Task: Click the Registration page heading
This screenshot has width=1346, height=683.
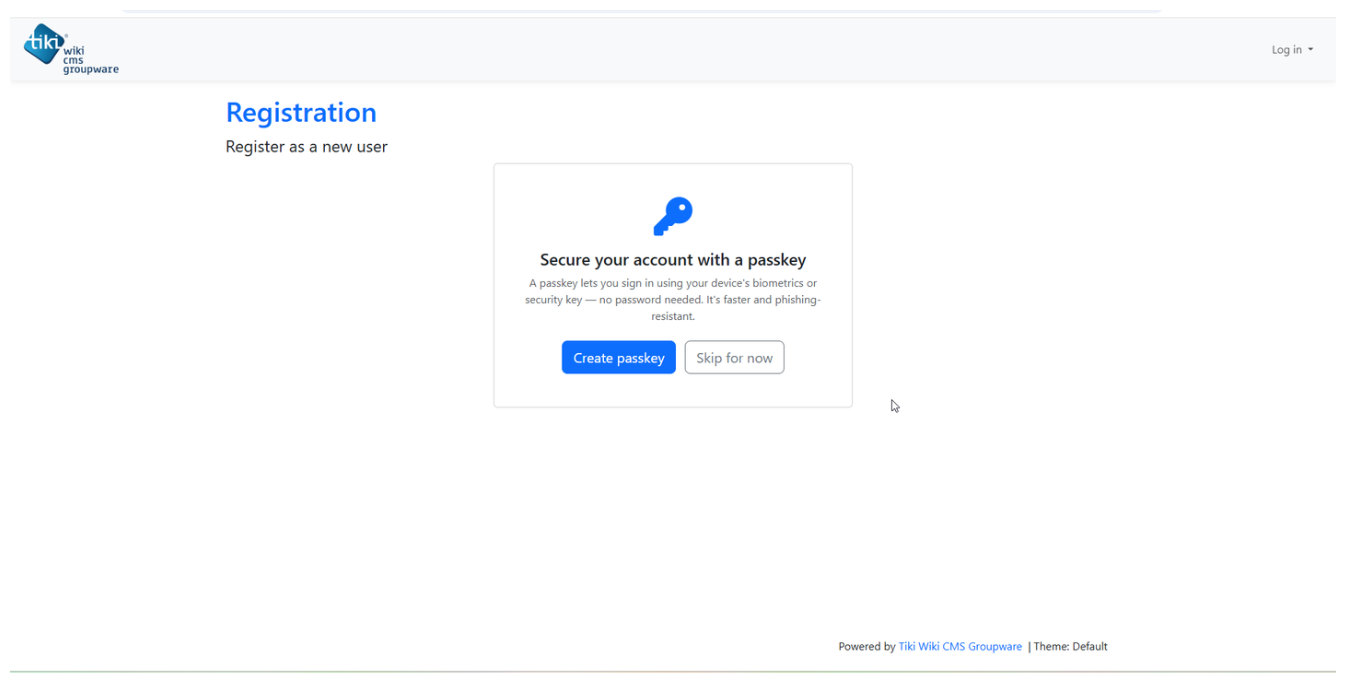Action: [301, 112]
